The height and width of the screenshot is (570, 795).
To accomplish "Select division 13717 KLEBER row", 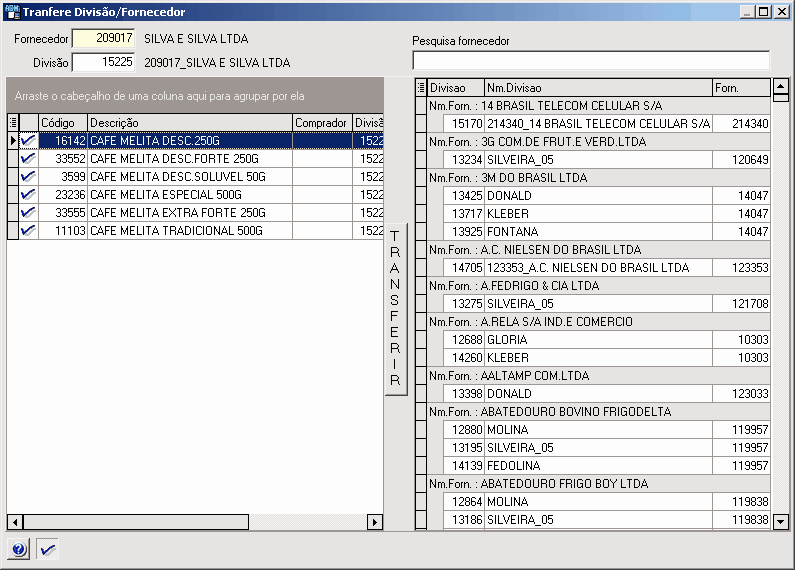I will pyautogui.click(x=607, y=213).
